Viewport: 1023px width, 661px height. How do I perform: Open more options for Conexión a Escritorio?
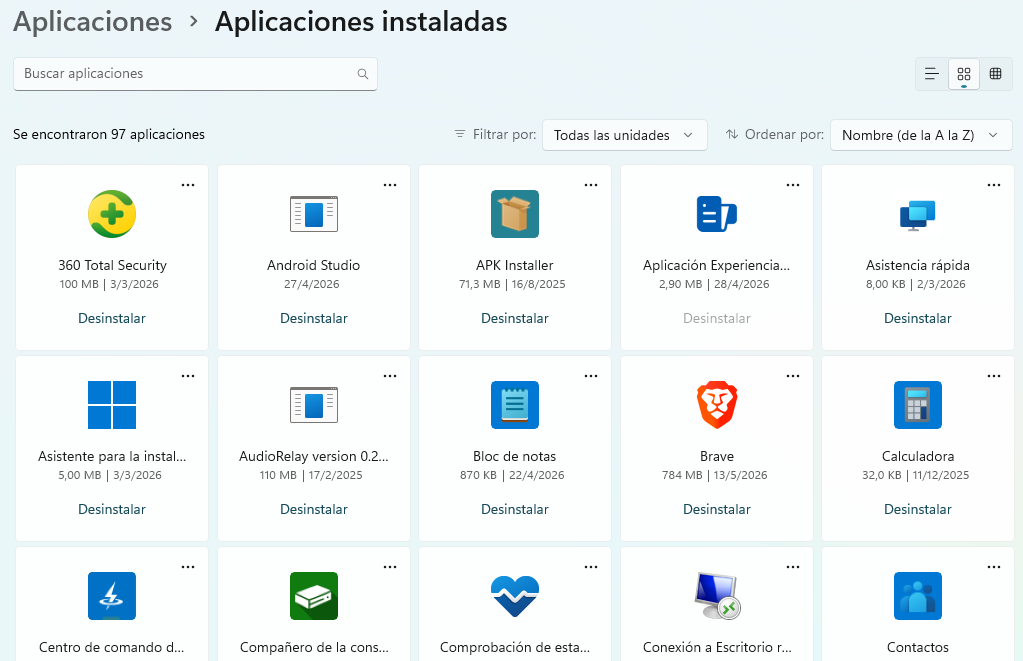(793, 568)
